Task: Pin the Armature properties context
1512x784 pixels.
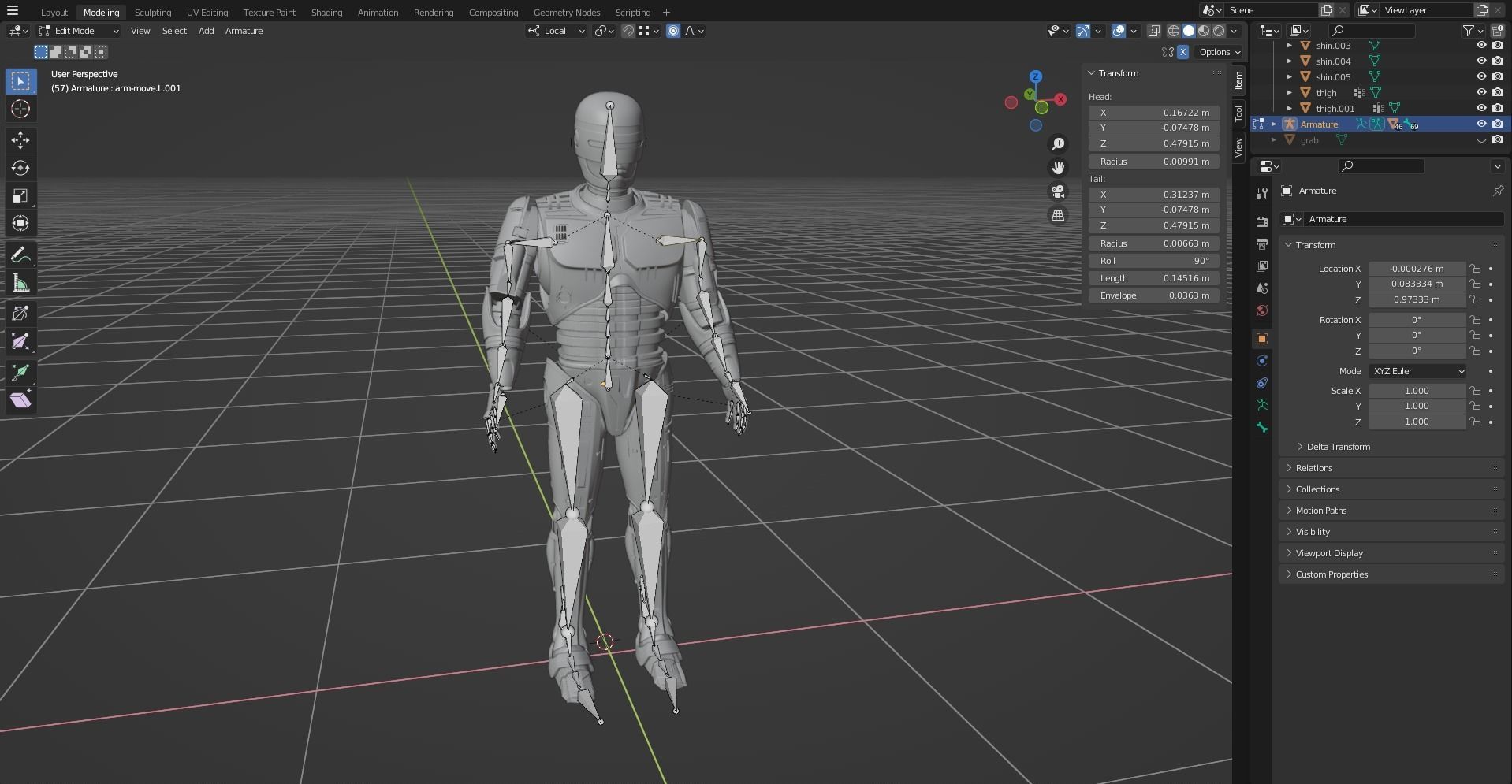Action: point(1498,191)
